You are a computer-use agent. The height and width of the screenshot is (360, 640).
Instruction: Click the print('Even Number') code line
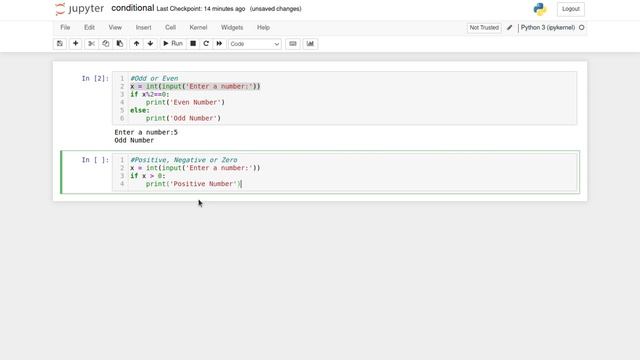click(185, 102)
